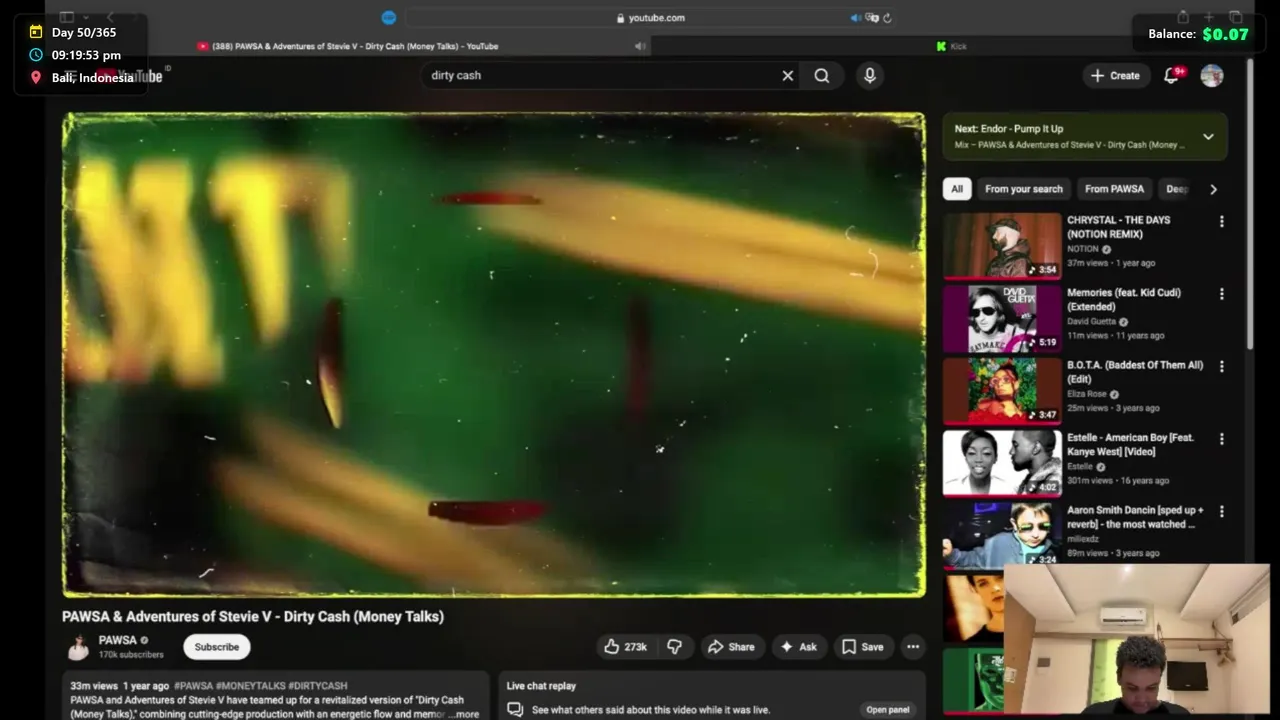Click the magnifier search button

point(822,76)
